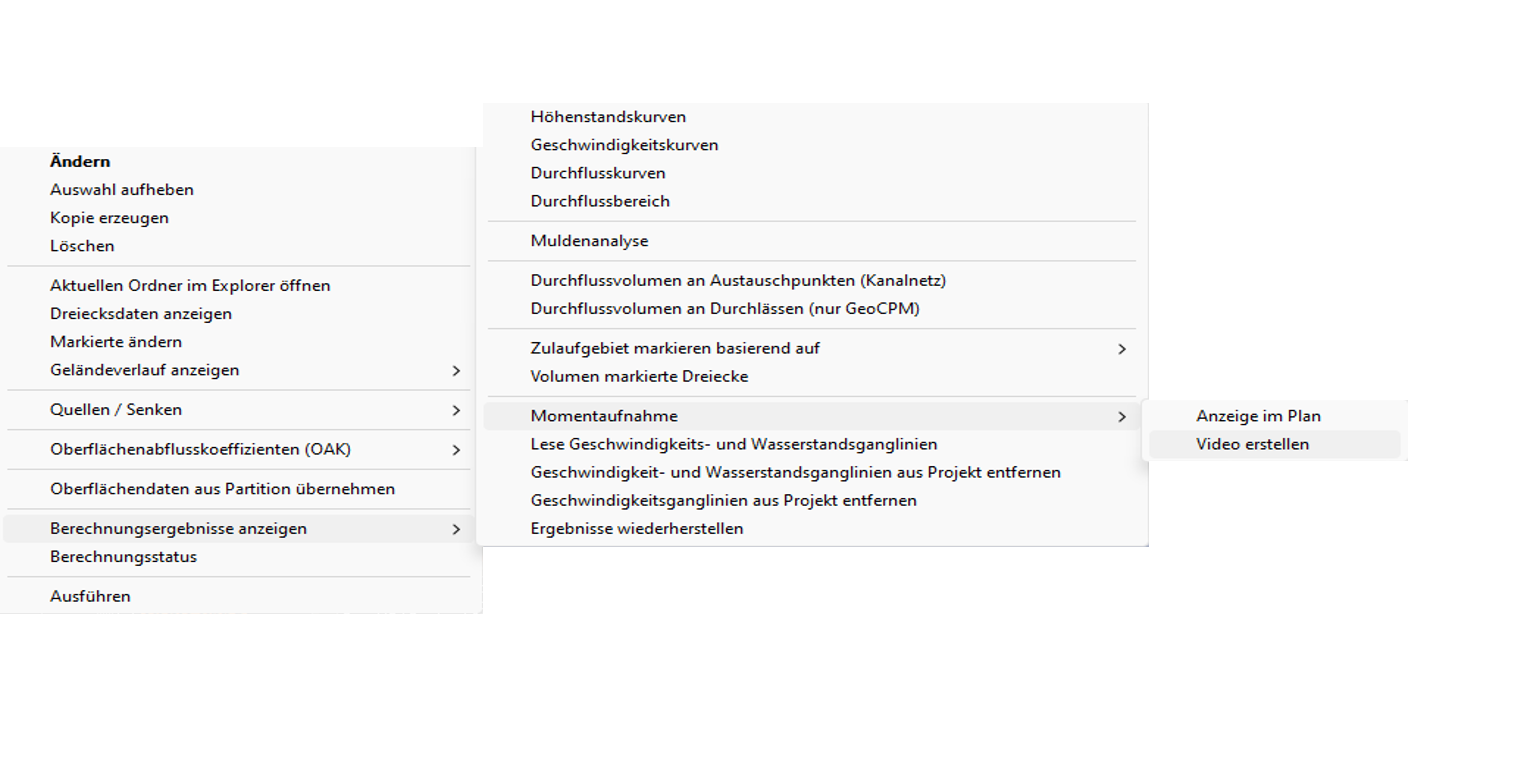Screen dimensions: 1519x758
Task: Click Video erstellen in Momentaufnahme submenu
Action: click(1252, 444)
